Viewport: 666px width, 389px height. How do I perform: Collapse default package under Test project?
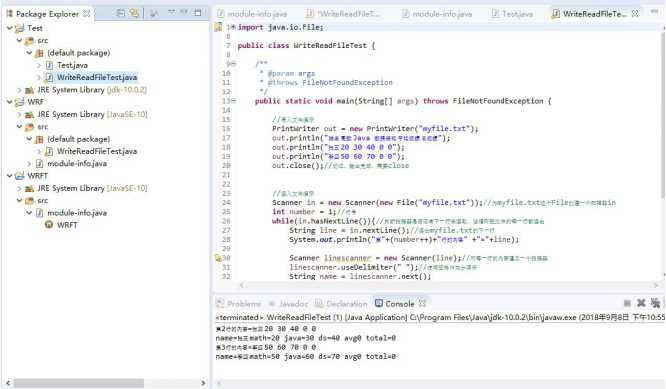coord(29,53)
